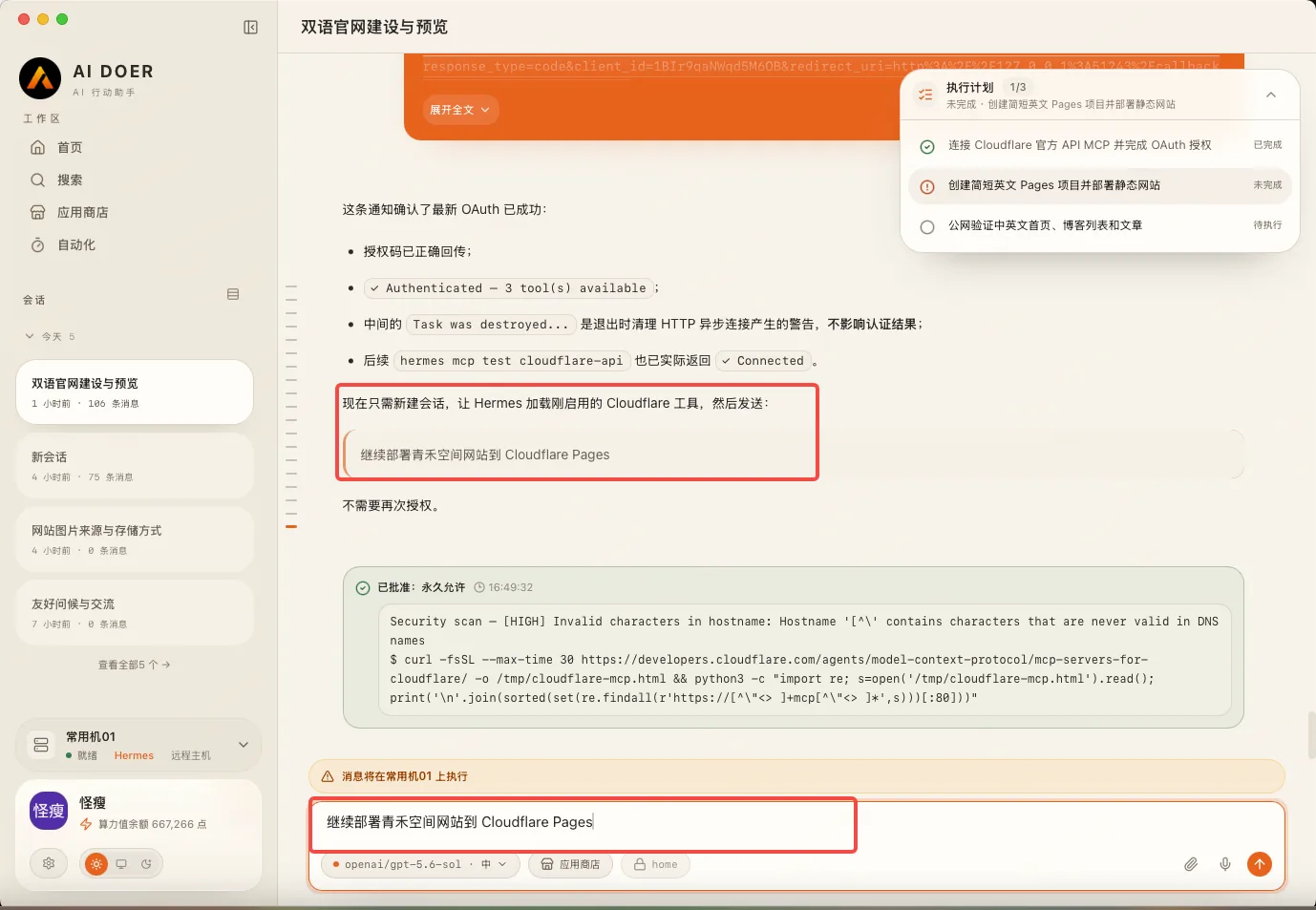Image resolution: width=1316 pixels, height=910 pixels.
Task: Click the 未完成 status label
Action: pos(1267,185)
